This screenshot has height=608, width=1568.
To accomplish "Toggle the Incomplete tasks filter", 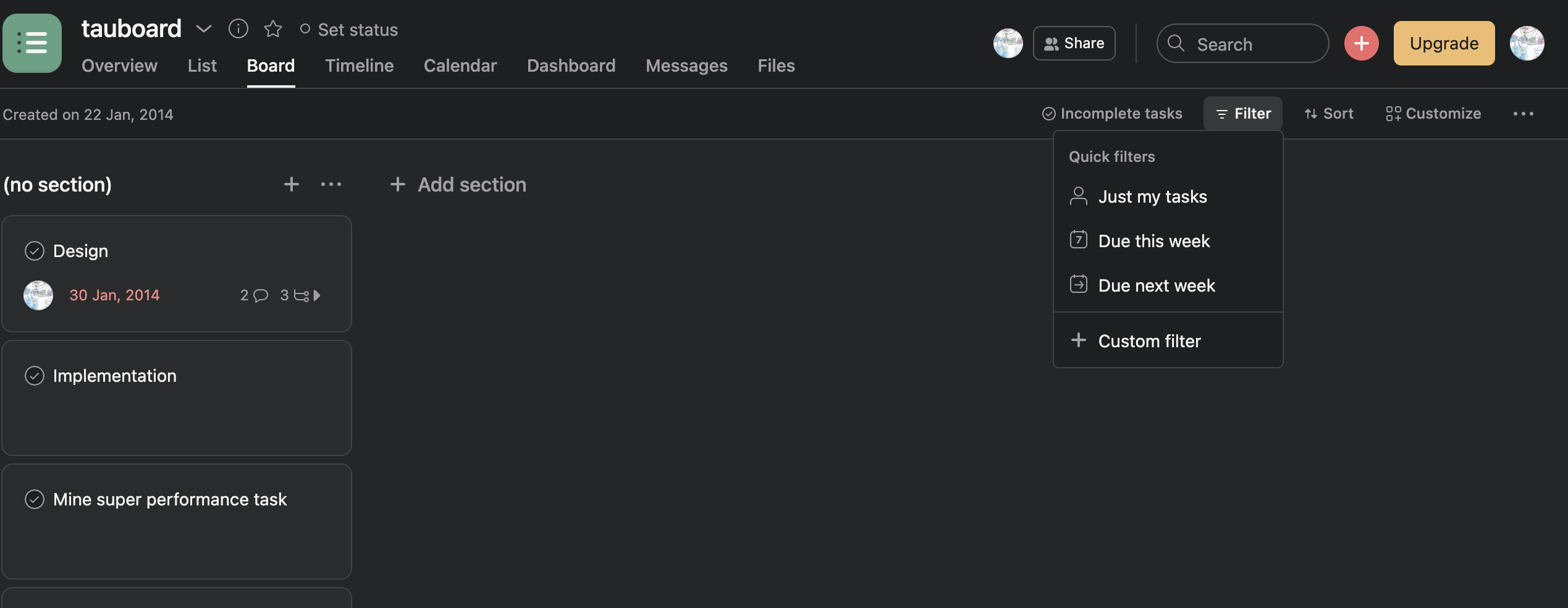I will click(x=1112, y=113).
